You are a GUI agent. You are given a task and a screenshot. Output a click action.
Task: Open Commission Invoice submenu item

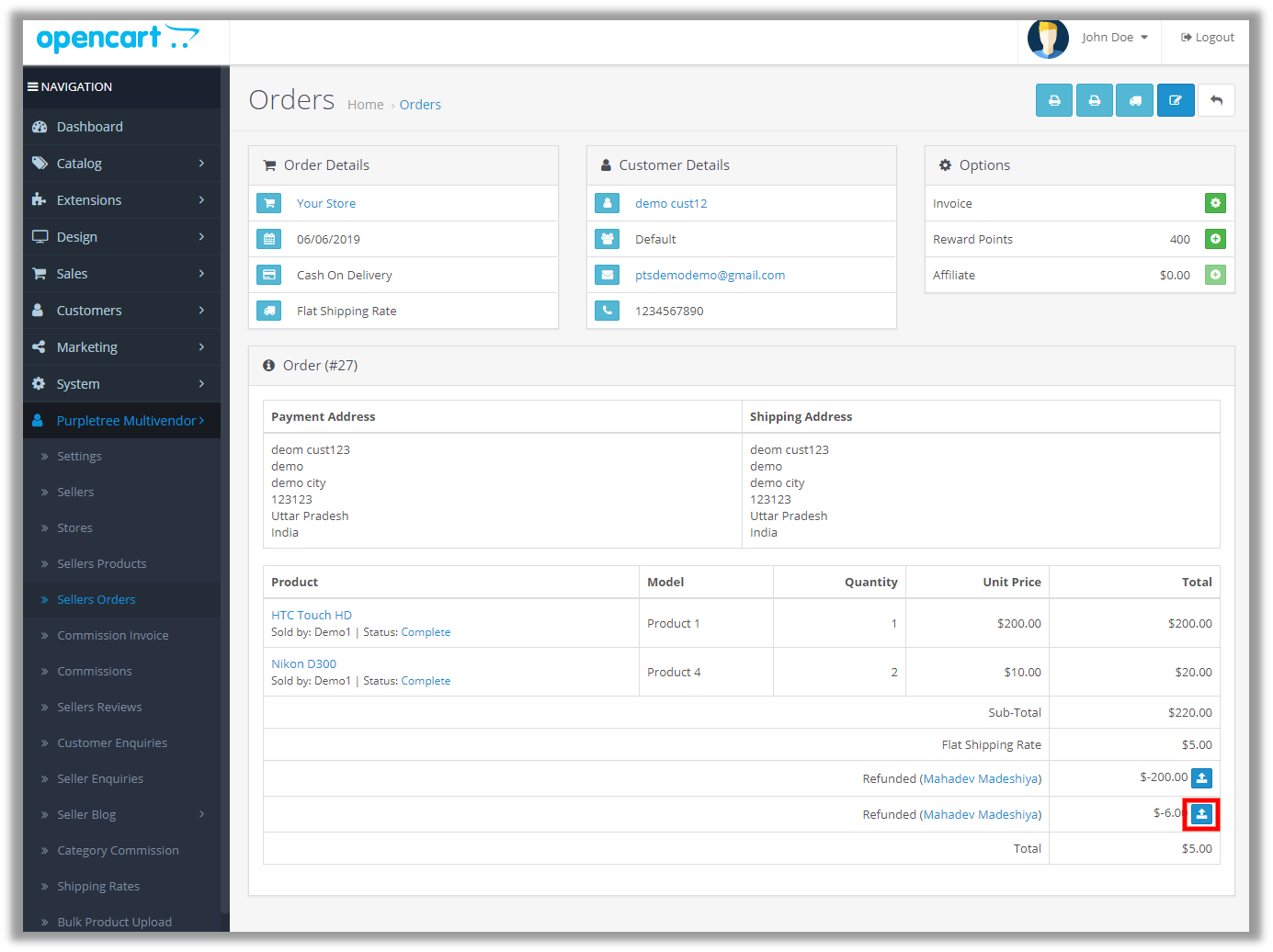tap(121, 635)
